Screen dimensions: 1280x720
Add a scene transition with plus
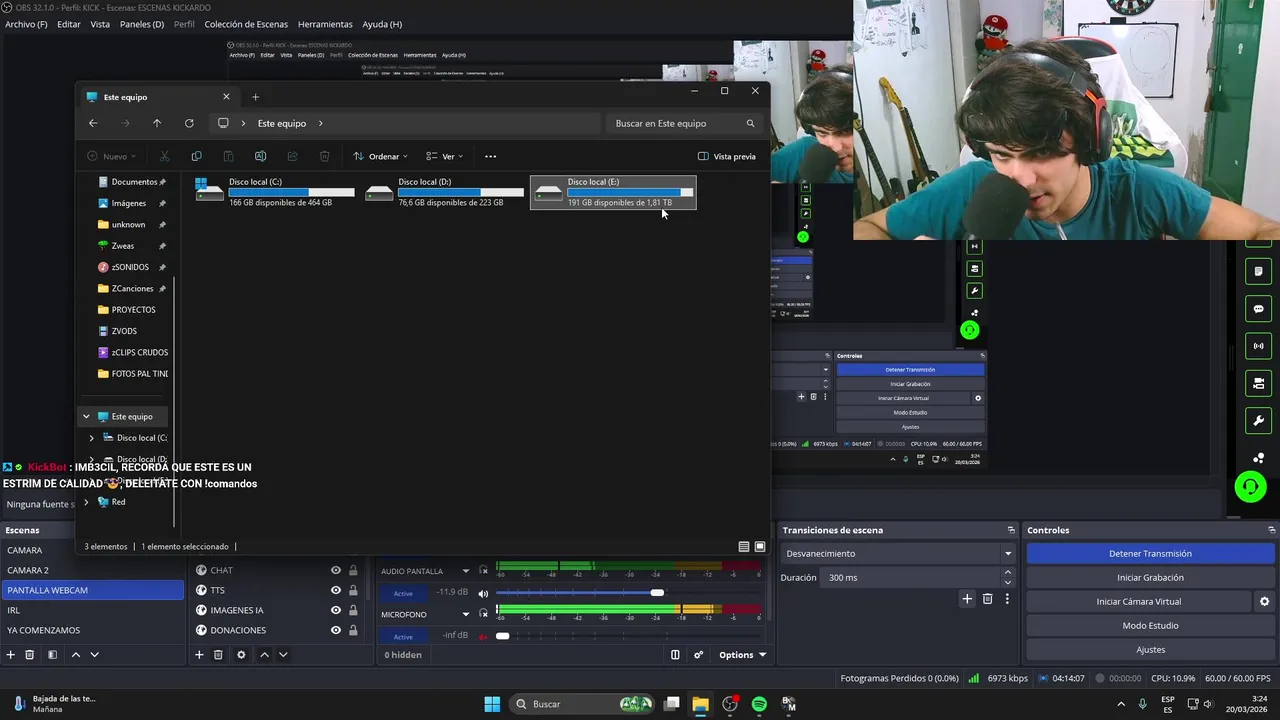click(x=967, y=599)
